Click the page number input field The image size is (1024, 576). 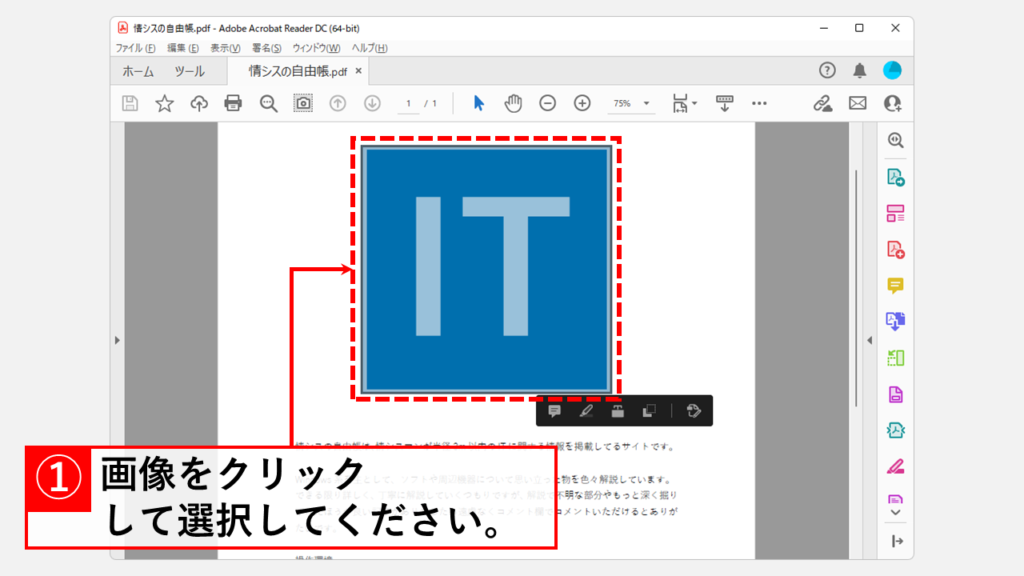click(x=408, y=103)
